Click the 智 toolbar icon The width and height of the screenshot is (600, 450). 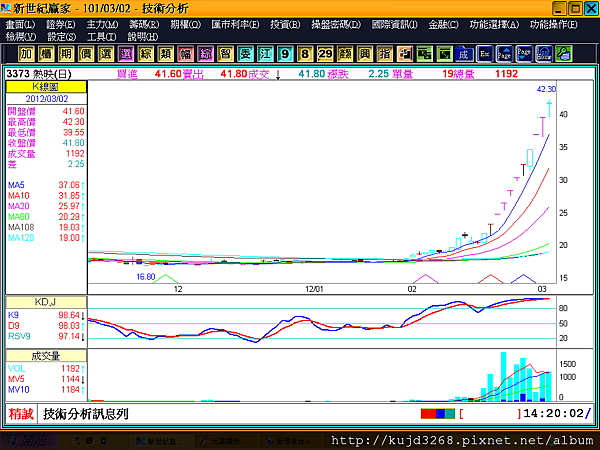[225, 54]
